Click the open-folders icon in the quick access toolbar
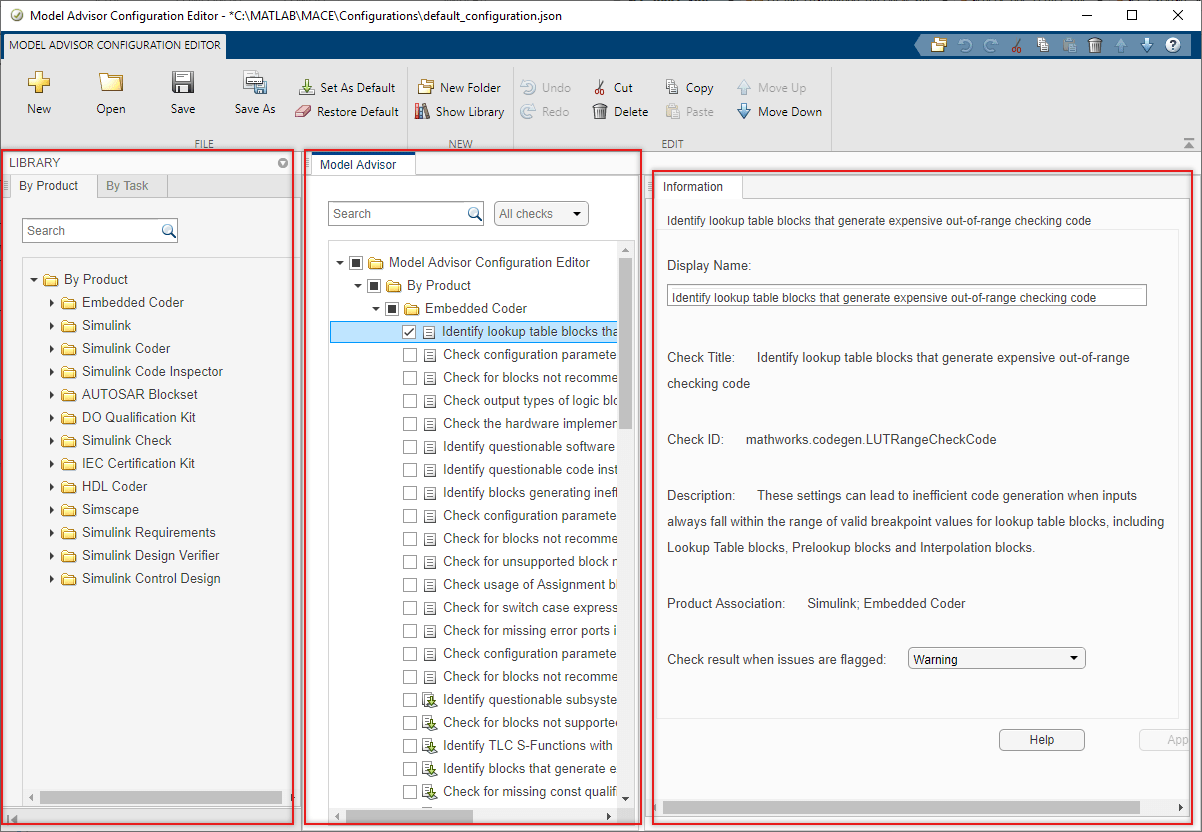Image resolution: width=1202 pixels, height=832 pixels. (938, 45)
